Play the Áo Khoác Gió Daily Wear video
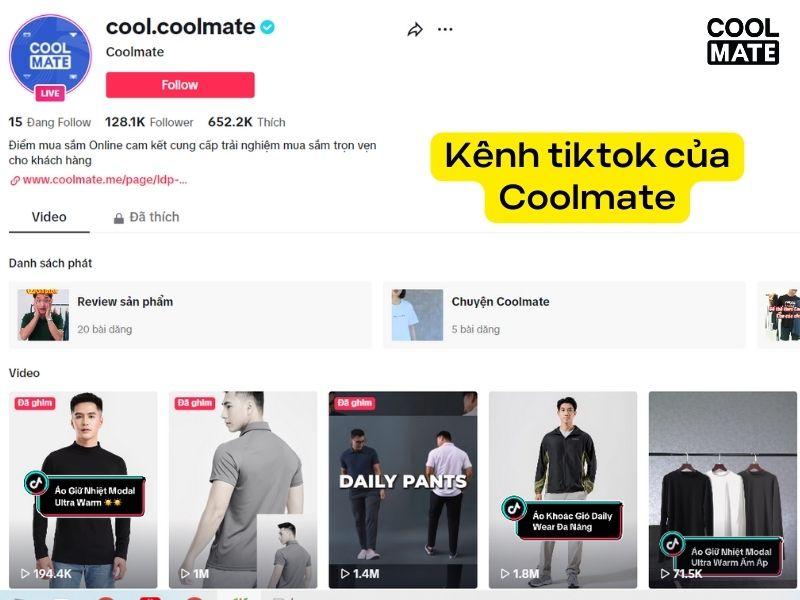The image size is (800, 600). pyautogui.click(x=563, y=490)
